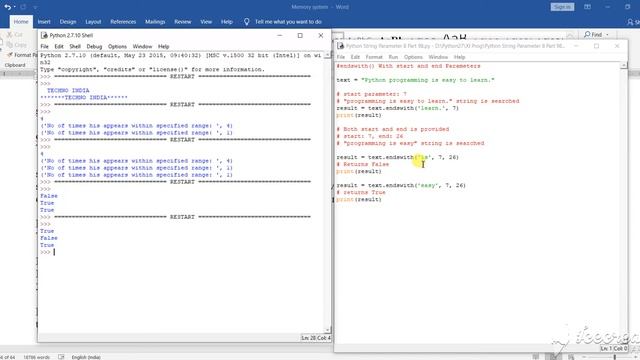Image resolution: width=640 pixels, height=360 pixels.
Task: Open the Run menu in the editor window
Action: point(393,57)
